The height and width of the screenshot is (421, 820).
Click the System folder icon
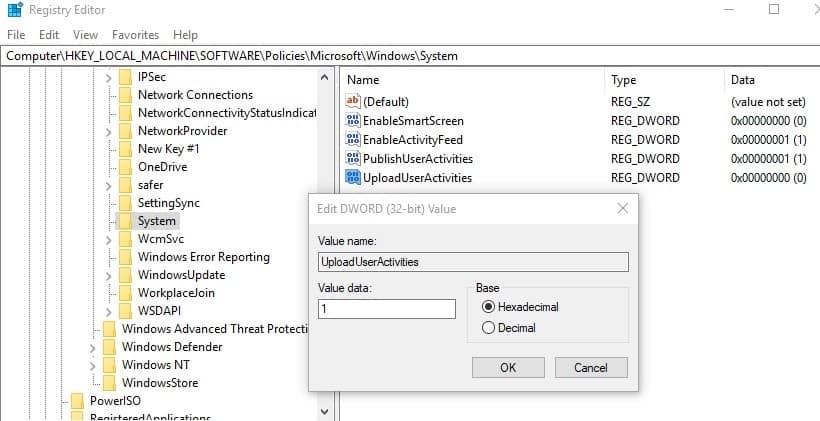point(125,221)
